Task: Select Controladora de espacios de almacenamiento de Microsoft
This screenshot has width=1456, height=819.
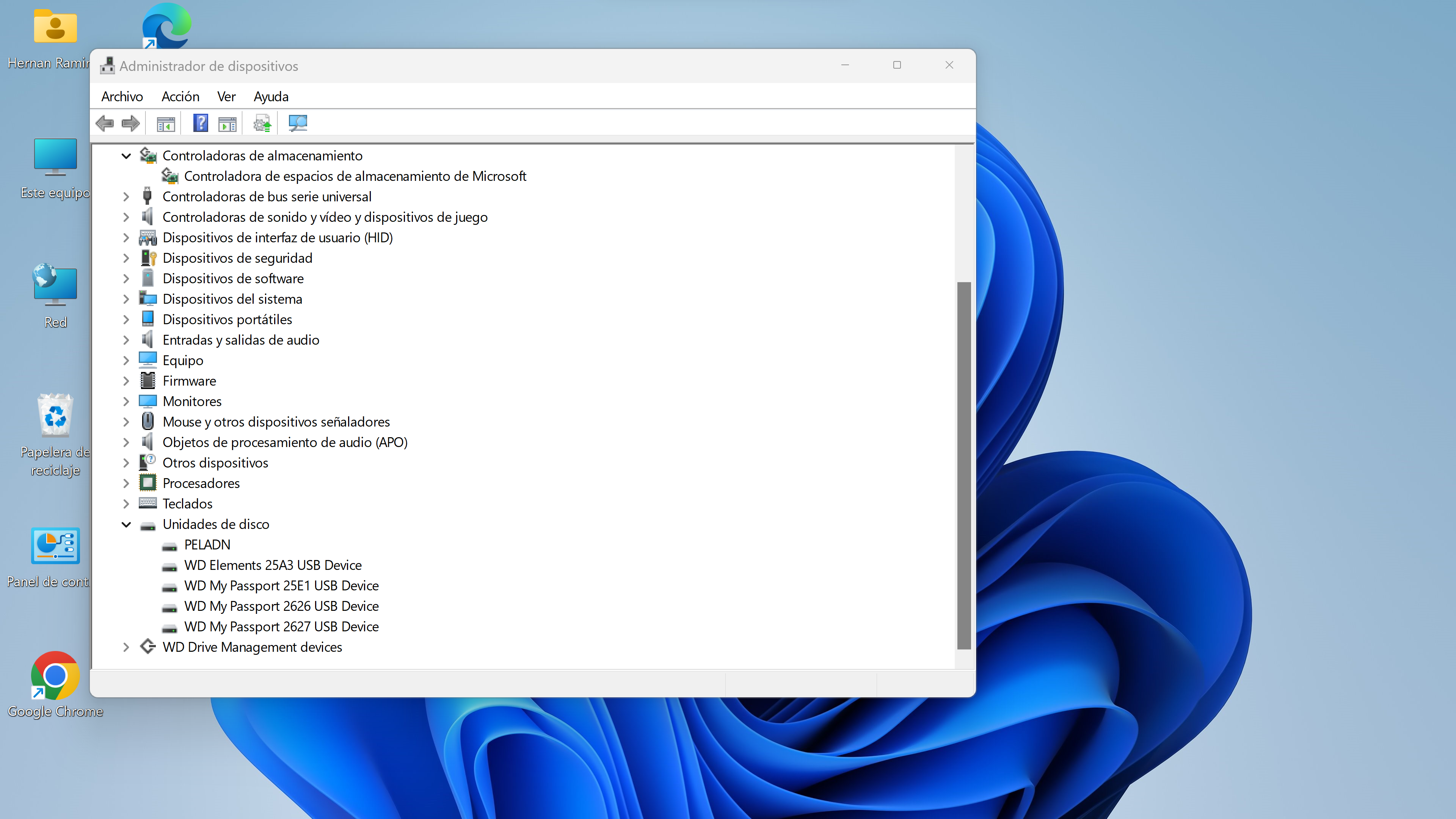Action: pos(355,176)
